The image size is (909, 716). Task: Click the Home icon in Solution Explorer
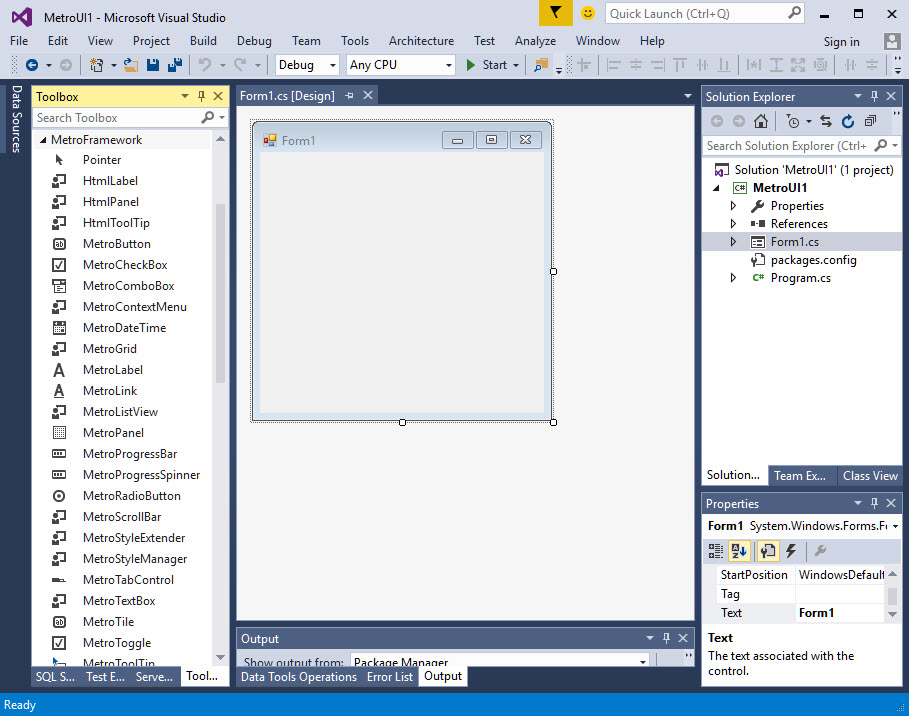click(761, 121)
